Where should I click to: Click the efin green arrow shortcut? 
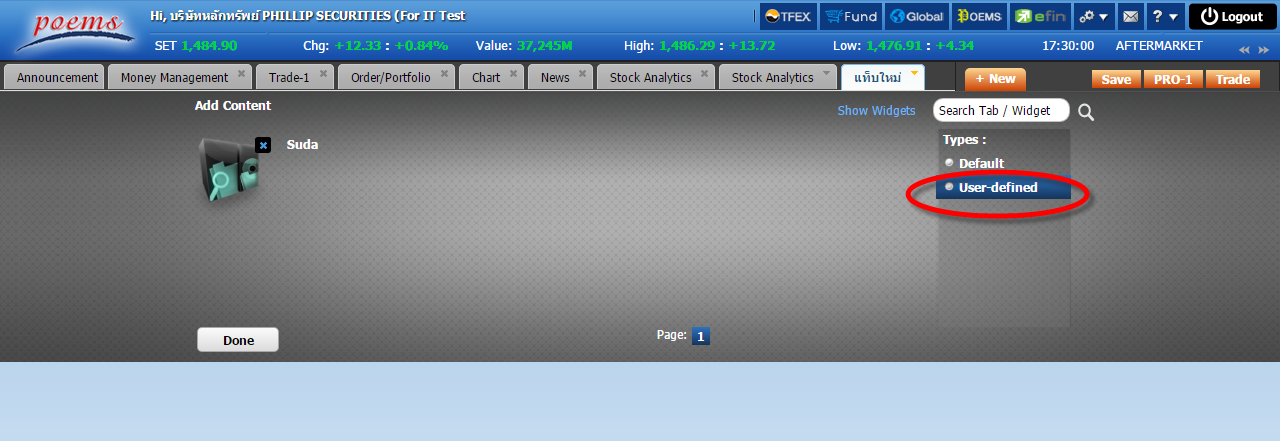tap(1040, 16)
